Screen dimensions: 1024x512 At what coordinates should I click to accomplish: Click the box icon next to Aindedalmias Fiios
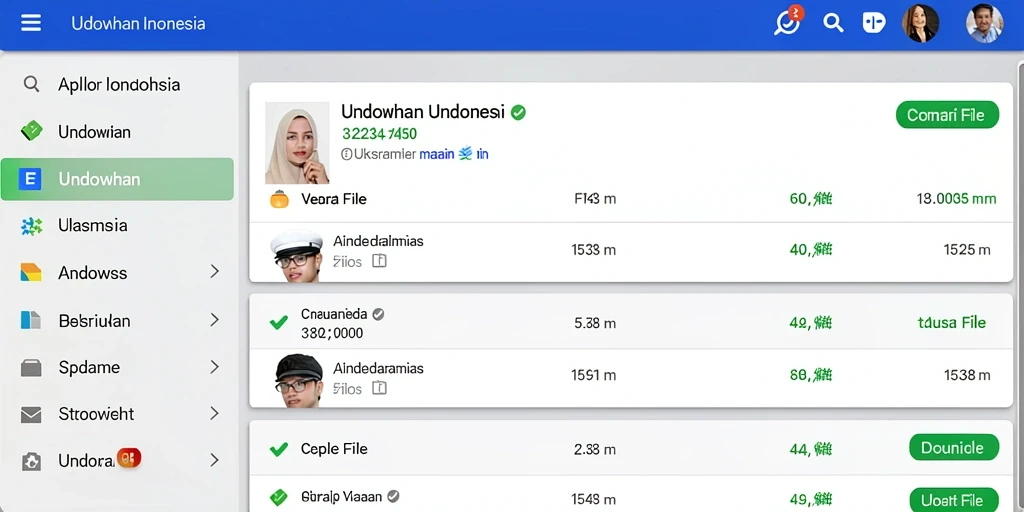point(379,261)
